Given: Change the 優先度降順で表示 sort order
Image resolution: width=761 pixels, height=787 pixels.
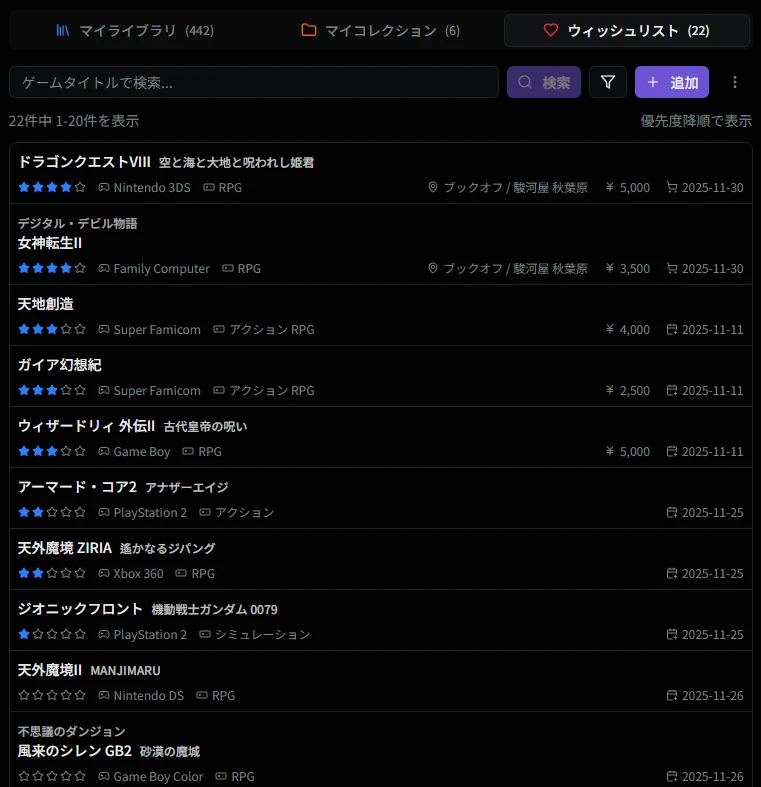Looking at the screenshot, I should tap(696, 121).
